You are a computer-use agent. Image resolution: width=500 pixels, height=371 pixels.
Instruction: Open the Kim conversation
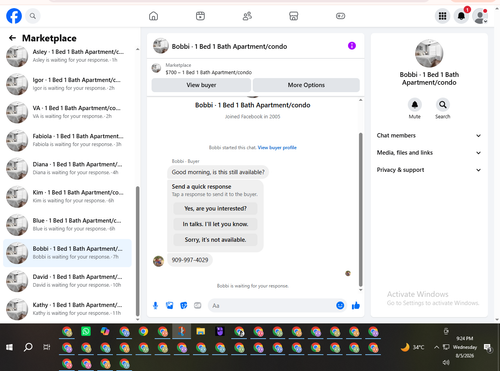[68, 197]
